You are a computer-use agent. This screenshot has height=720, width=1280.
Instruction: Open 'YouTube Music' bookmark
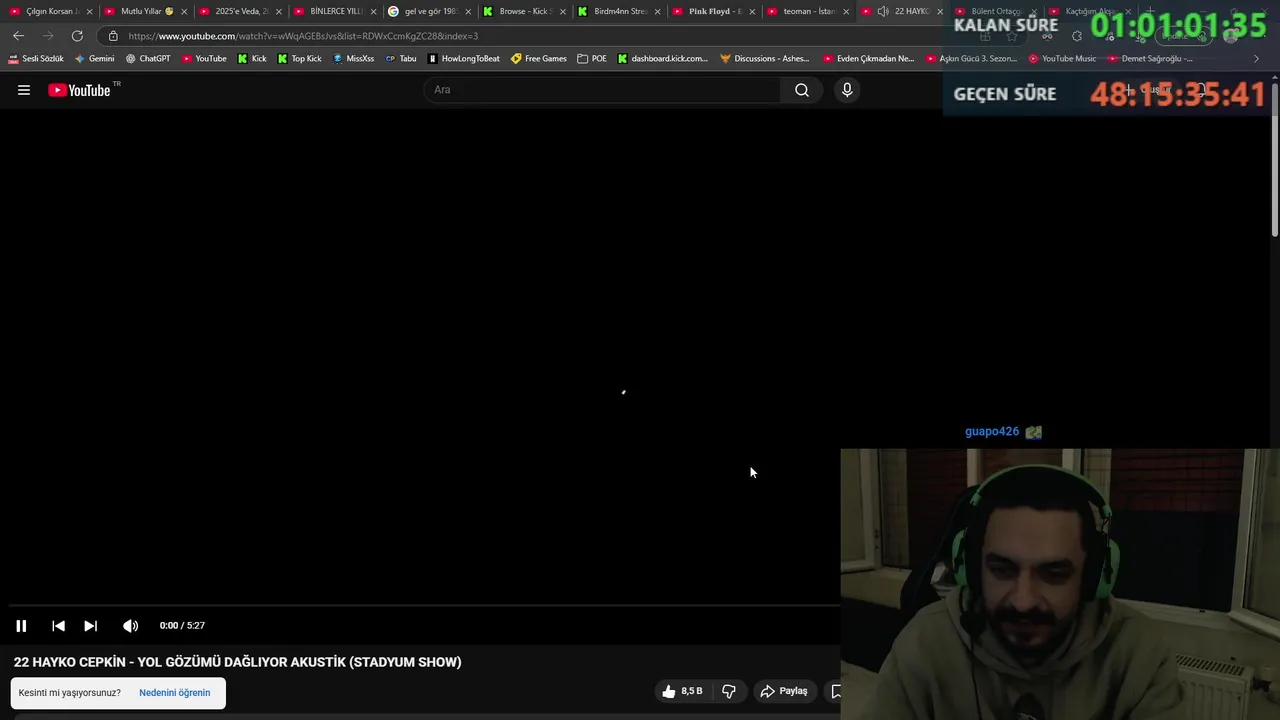[1062, 59]
